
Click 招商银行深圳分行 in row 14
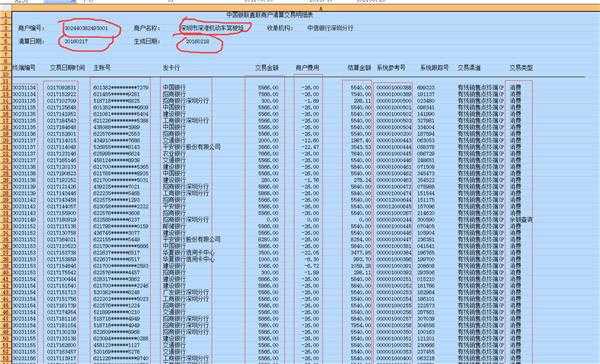(186, 101)
